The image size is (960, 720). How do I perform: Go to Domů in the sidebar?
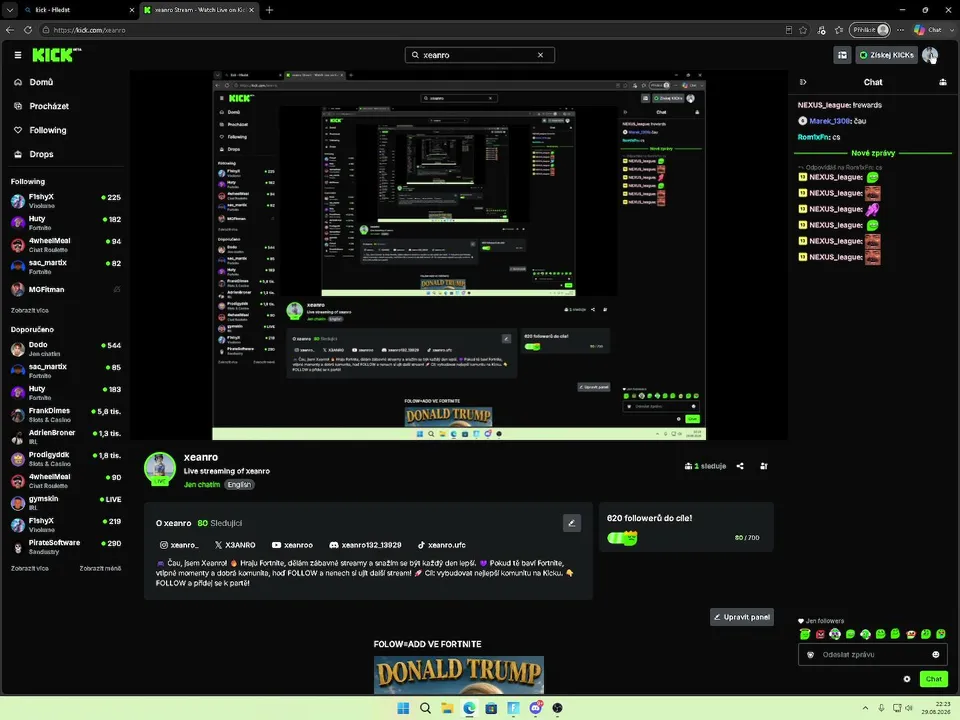[x=41, y=82]
